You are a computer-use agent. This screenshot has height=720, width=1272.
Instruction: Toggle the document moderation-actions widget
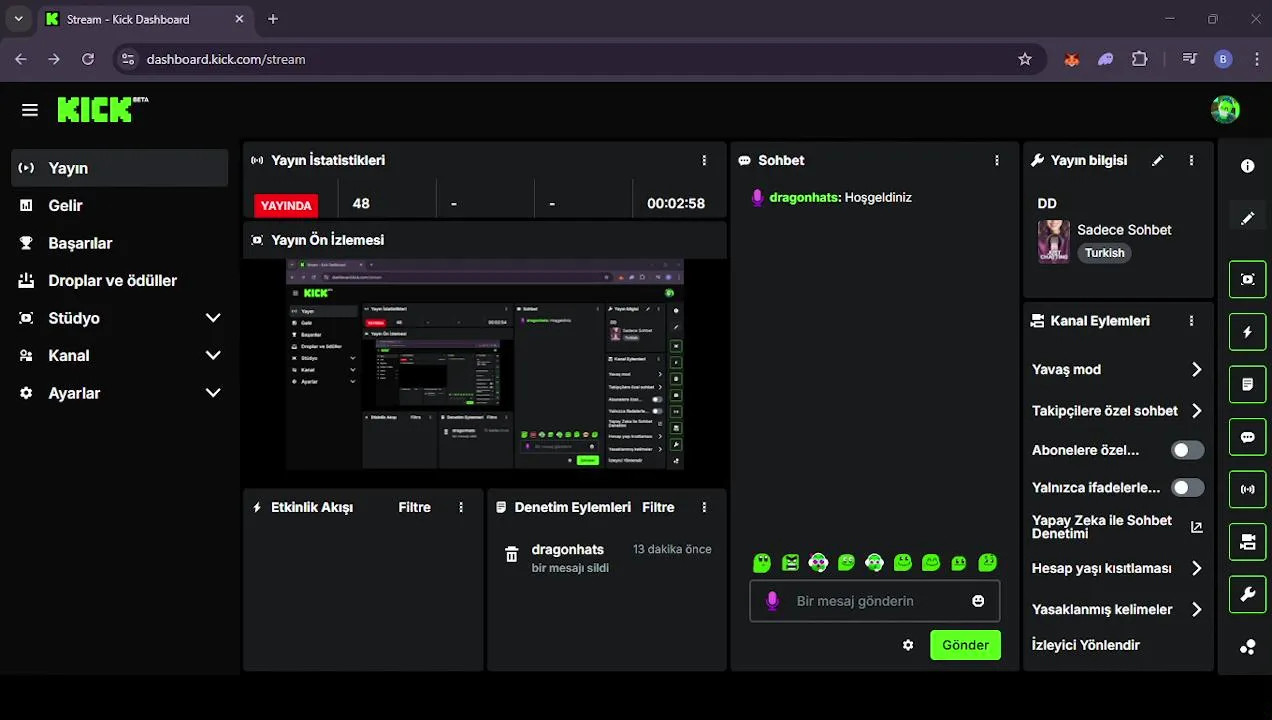click(x=1247, y=384)
